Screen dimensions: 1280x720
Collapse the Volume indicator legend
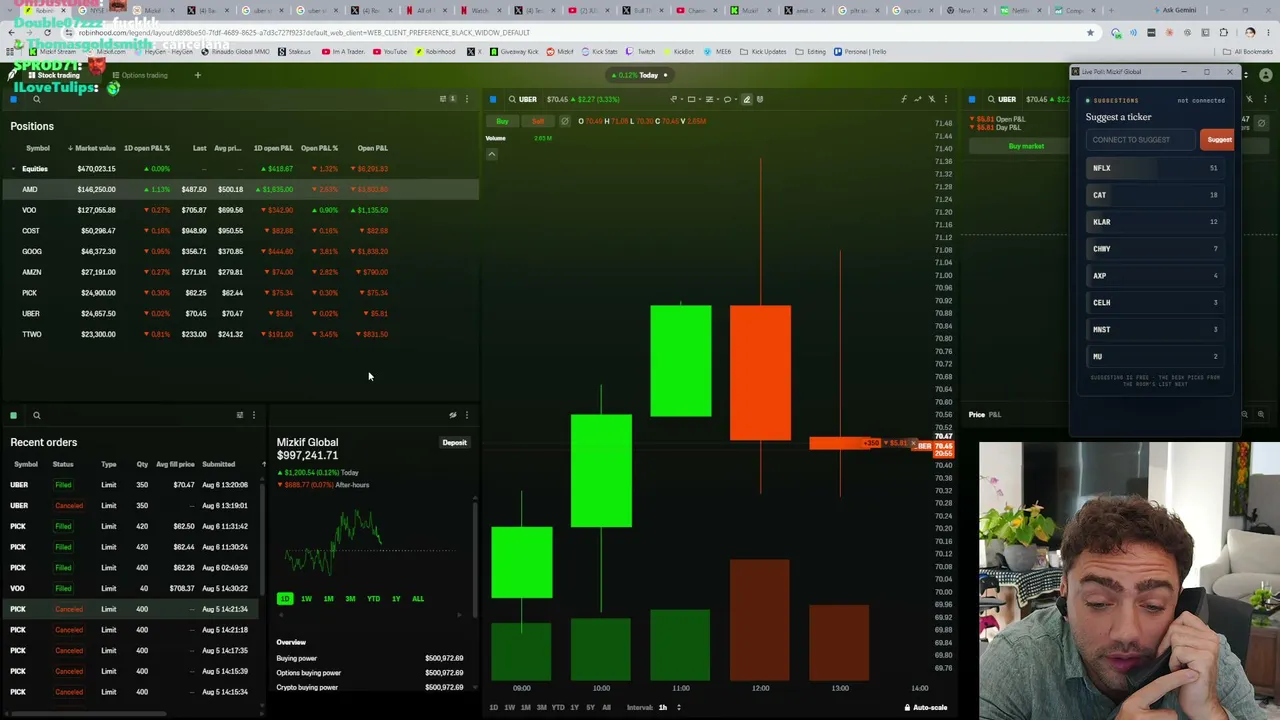(x=491, y=154)
